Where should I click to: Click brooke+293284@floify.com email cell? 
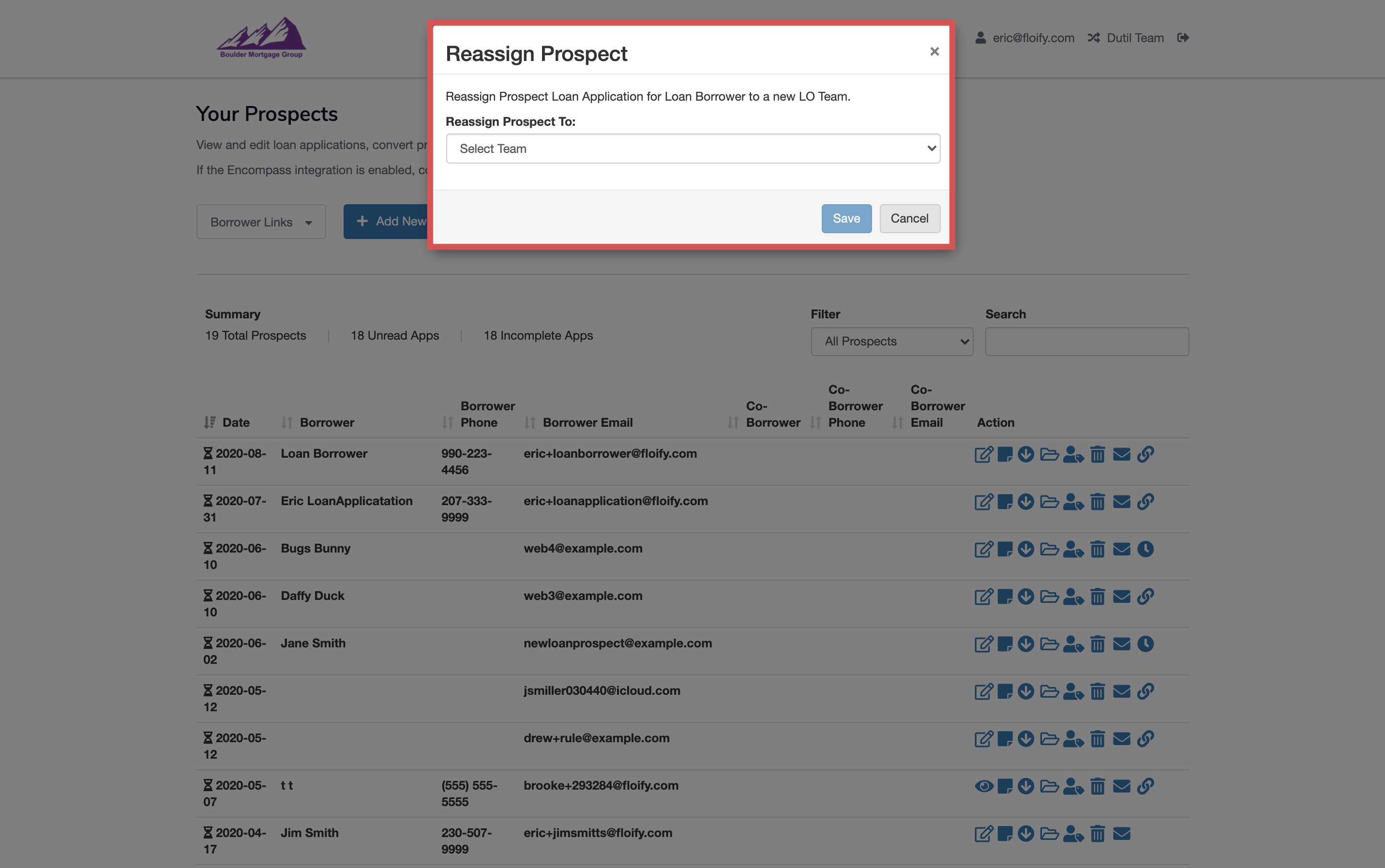601,785
